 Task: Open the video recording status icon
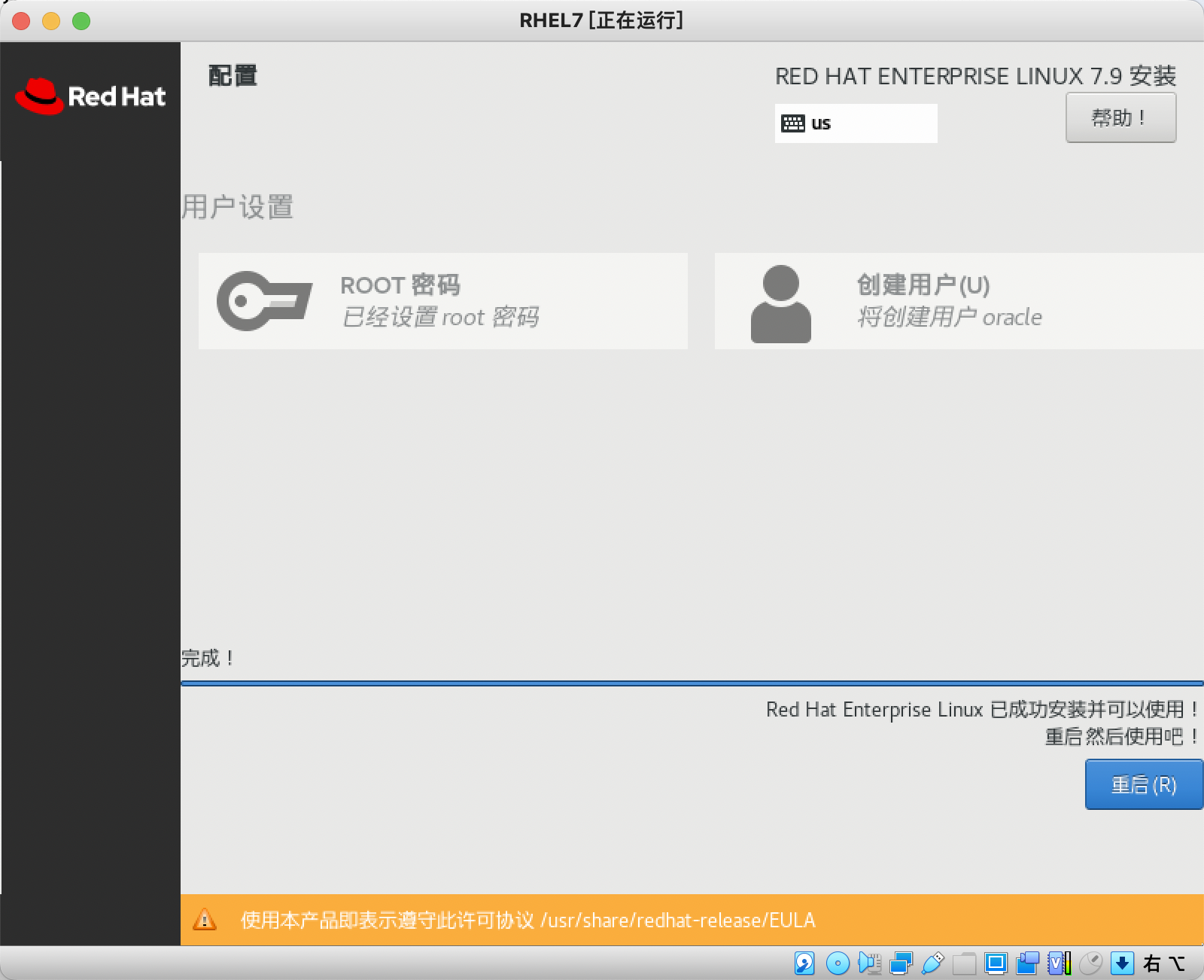click(1027, 963)
